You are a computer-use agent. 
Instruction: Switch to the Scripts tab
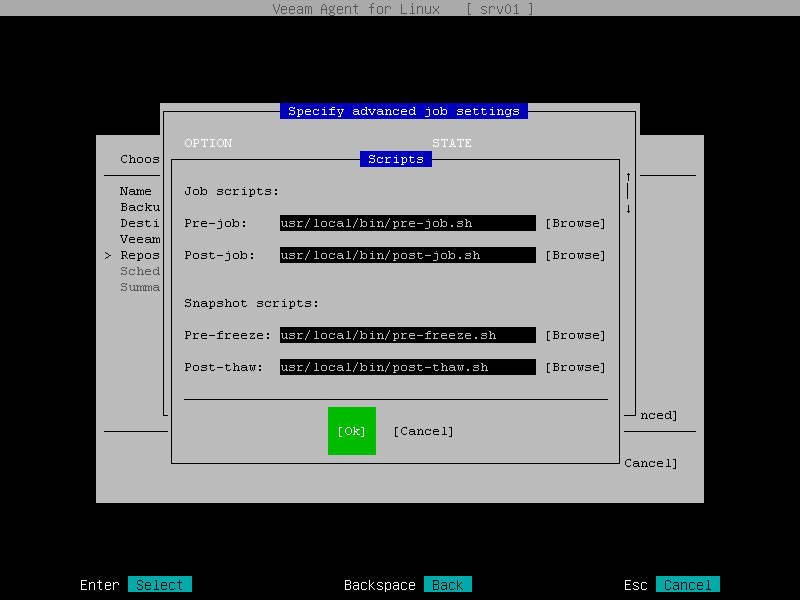click(395, 158)
